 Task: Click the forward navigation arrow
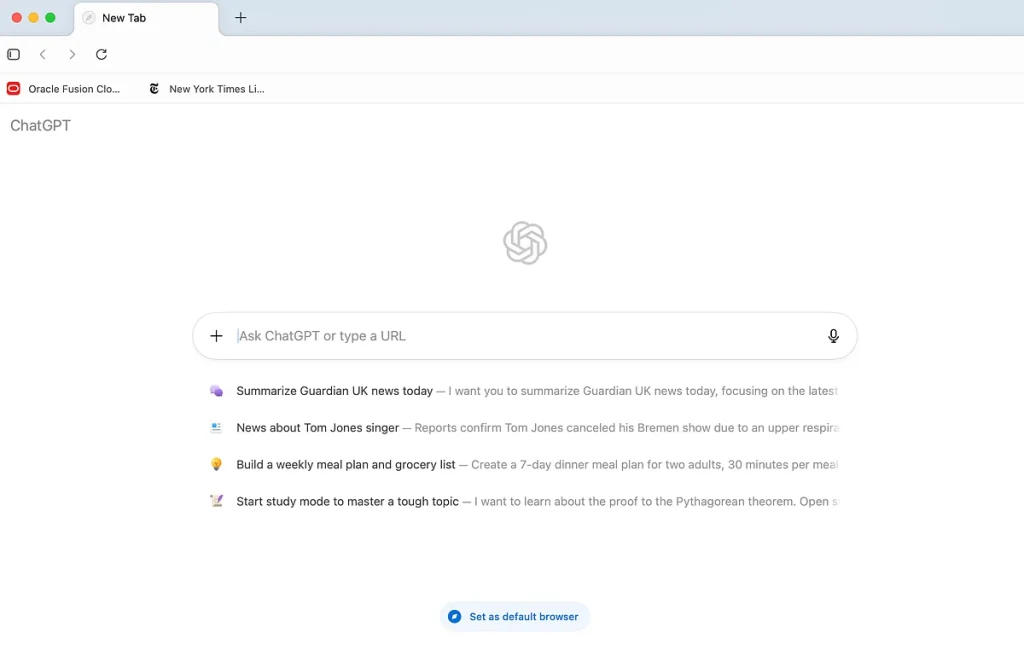72,54
